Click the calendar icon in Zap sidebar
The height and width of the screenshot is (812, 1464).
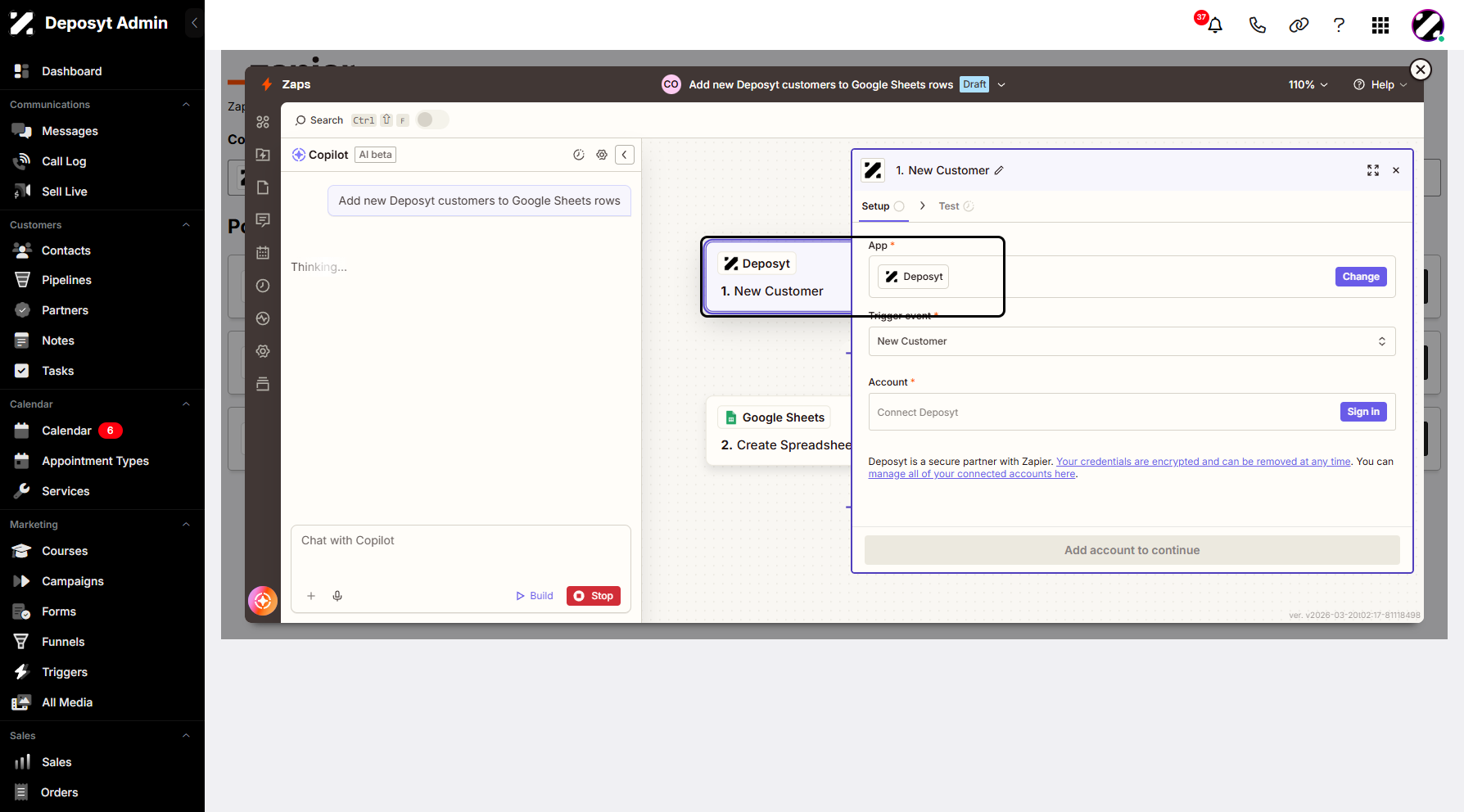click(x=263, y=253)
